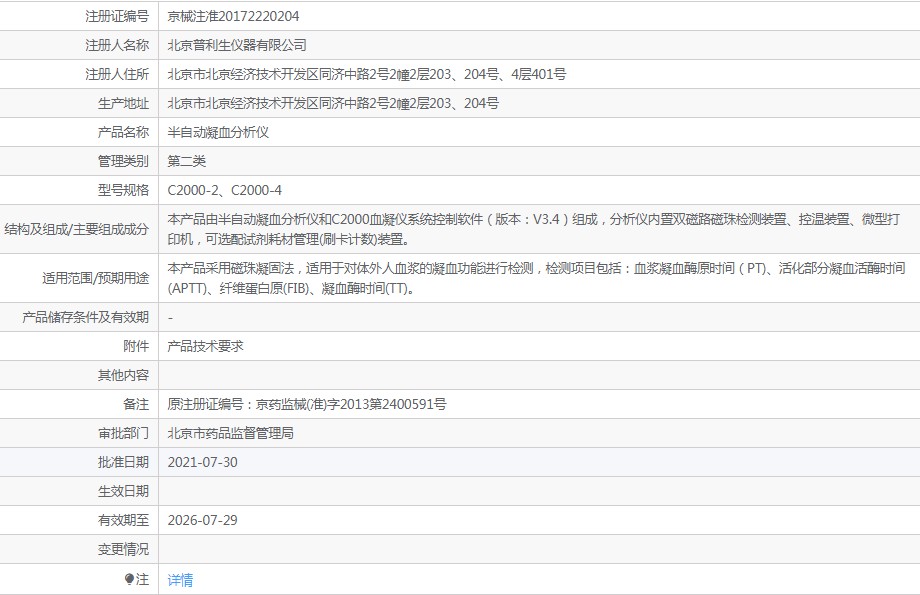Image resolution: width=920 pixels, height=595 pixels.
Task: Click the 生产地址 label
Action: click(x=123, y=103)
